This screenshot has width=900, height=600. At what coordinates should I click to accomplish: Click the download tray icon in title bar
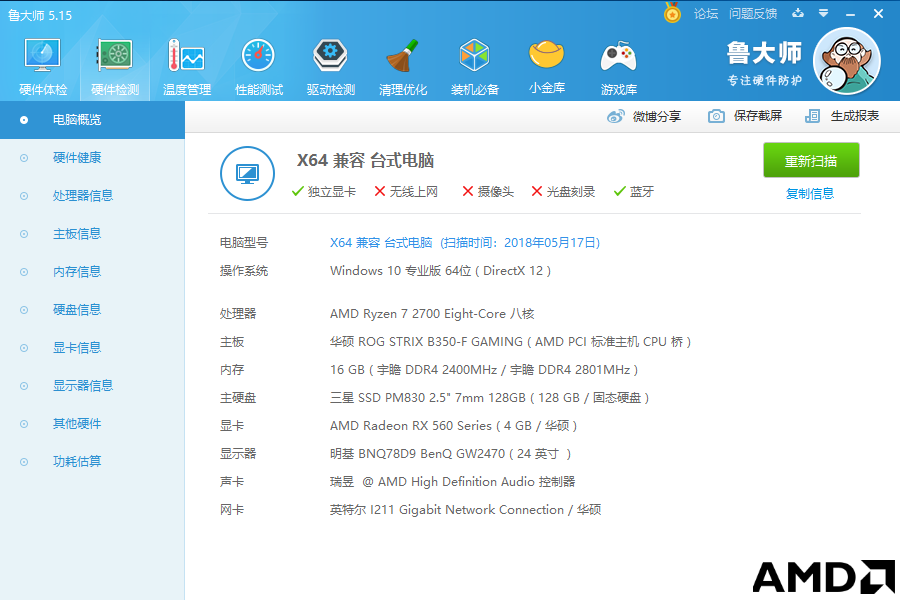(798, 13)
